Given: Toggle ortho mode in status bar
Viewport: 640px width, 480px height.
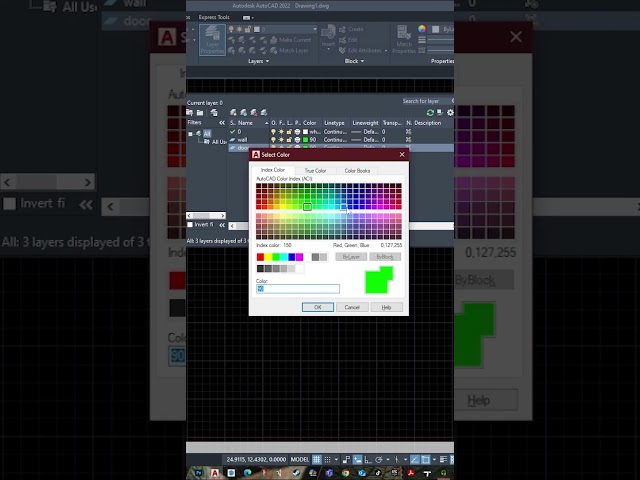Looking at the screenshot, I should point(368,460).
